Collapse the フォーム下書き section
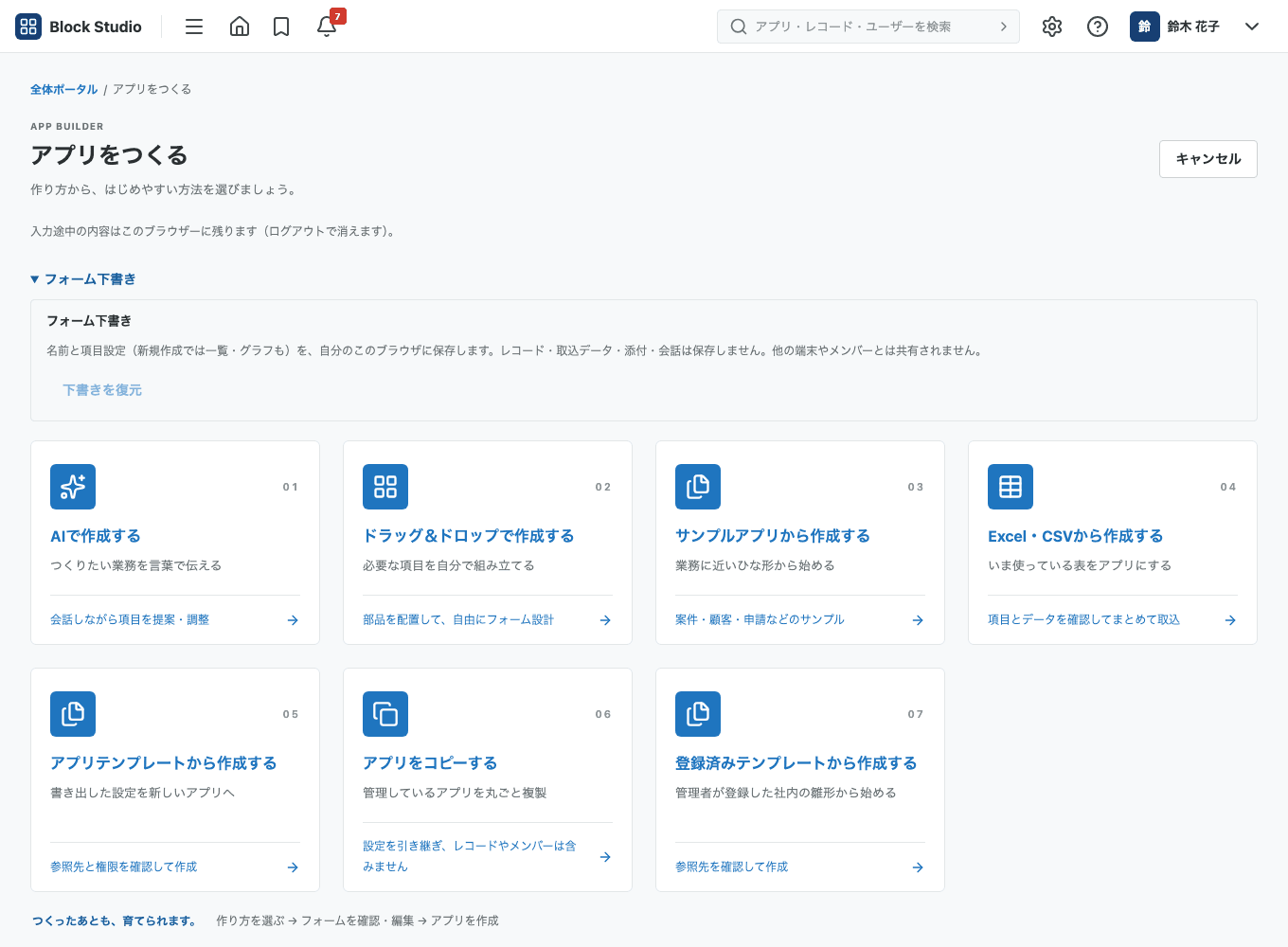The height and width of the screenshot is (947, 1288). coord(83,279)
